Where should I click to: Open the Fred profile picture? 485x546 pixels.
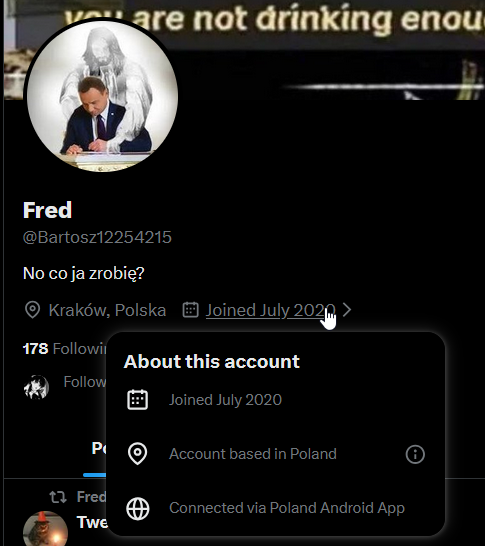click(x=102, y=95)
